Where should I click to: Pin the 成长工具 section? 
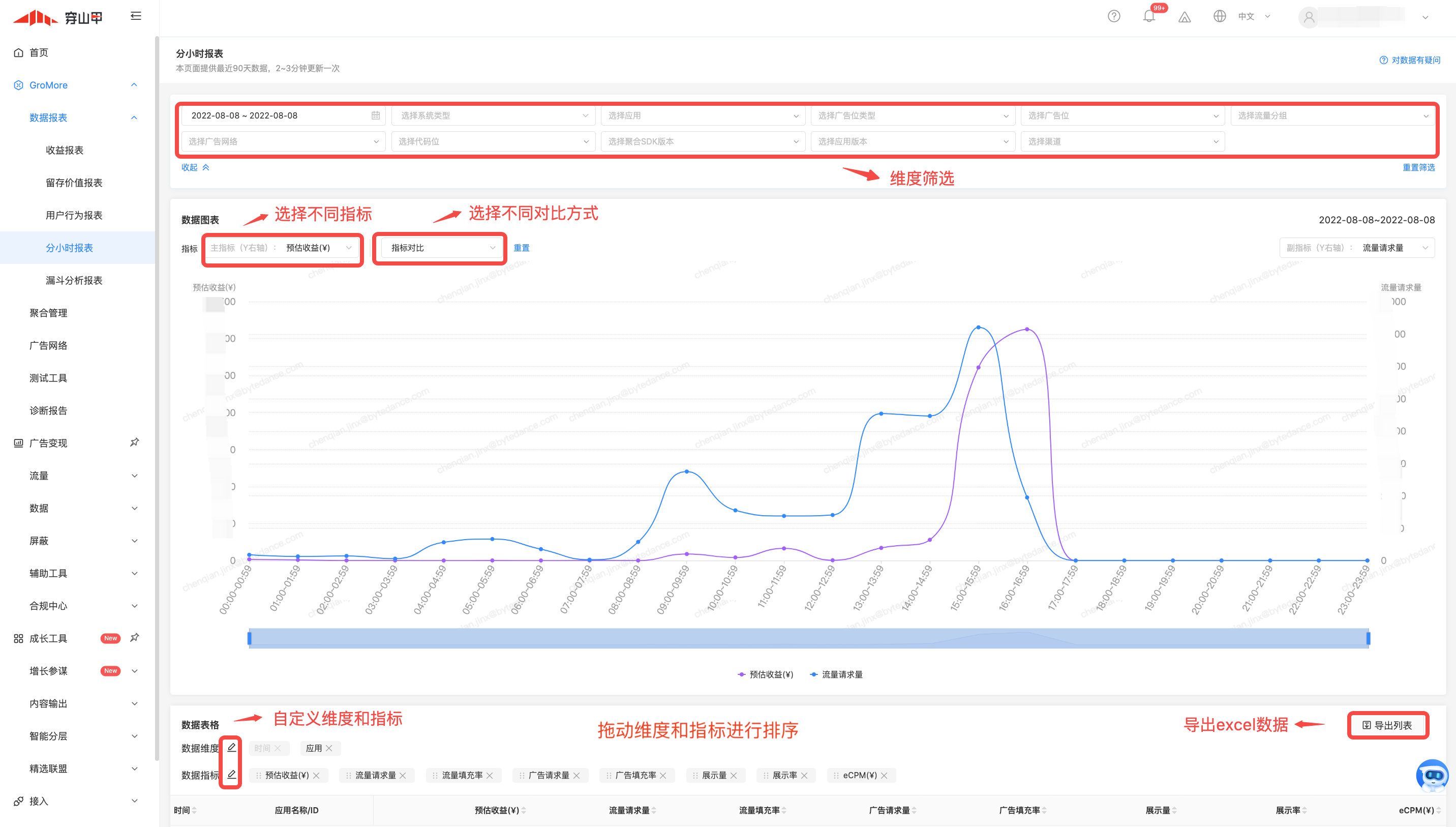[x=135, y=638]
